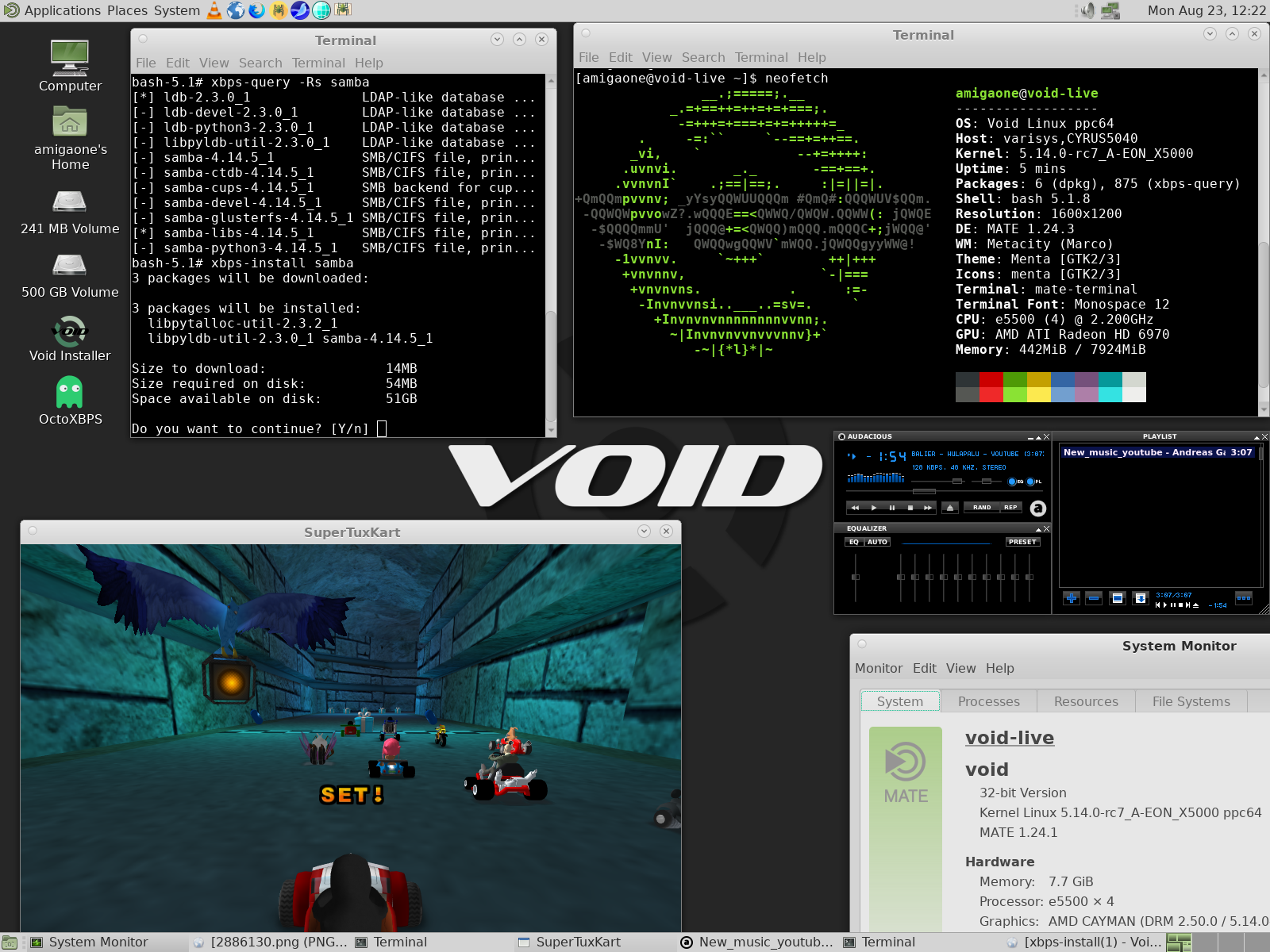Click the Equalizer preamp slider
The width and height of the screenshot is (1270, 952).
(856, 578)
